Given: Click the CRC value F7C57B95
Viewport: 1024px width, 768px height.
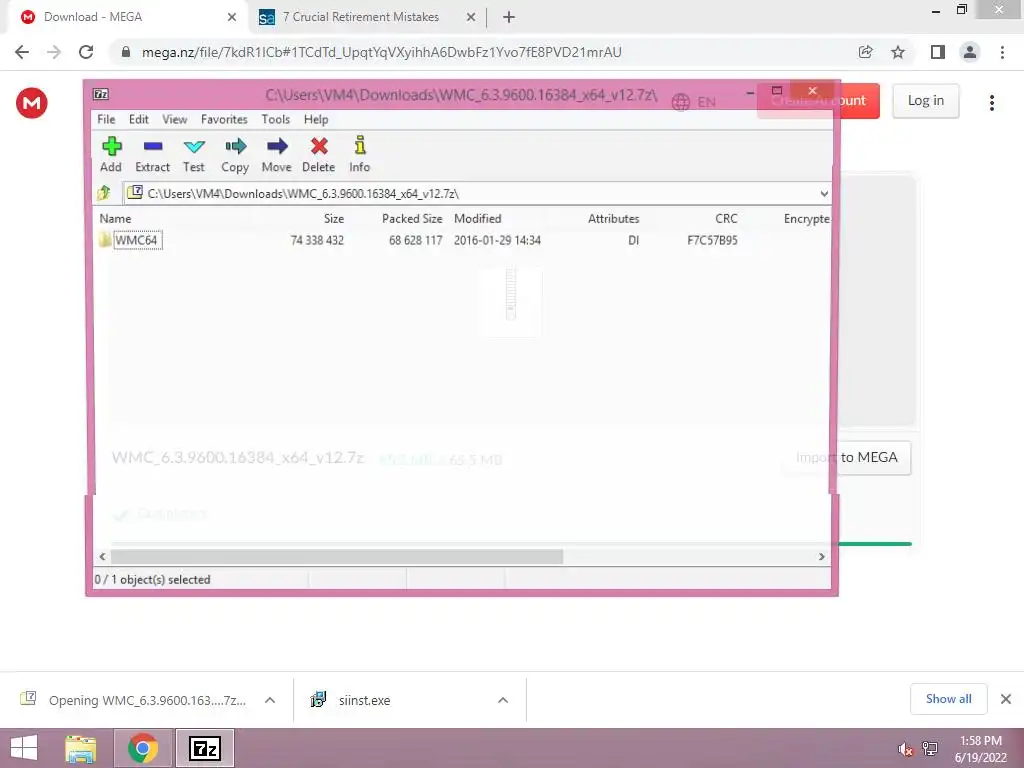Looking at the screenshot, I should click(712, 240).
